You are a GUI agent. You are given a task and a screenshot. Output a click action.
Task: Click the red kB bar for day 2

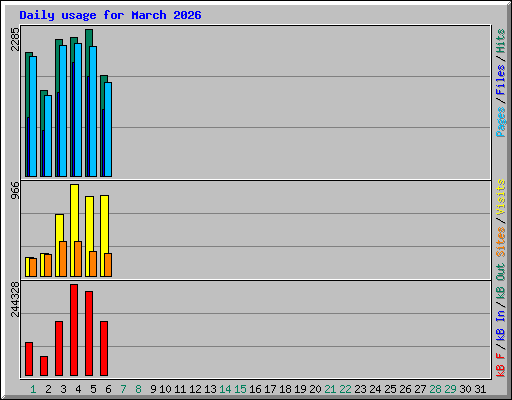coord(44,366)
